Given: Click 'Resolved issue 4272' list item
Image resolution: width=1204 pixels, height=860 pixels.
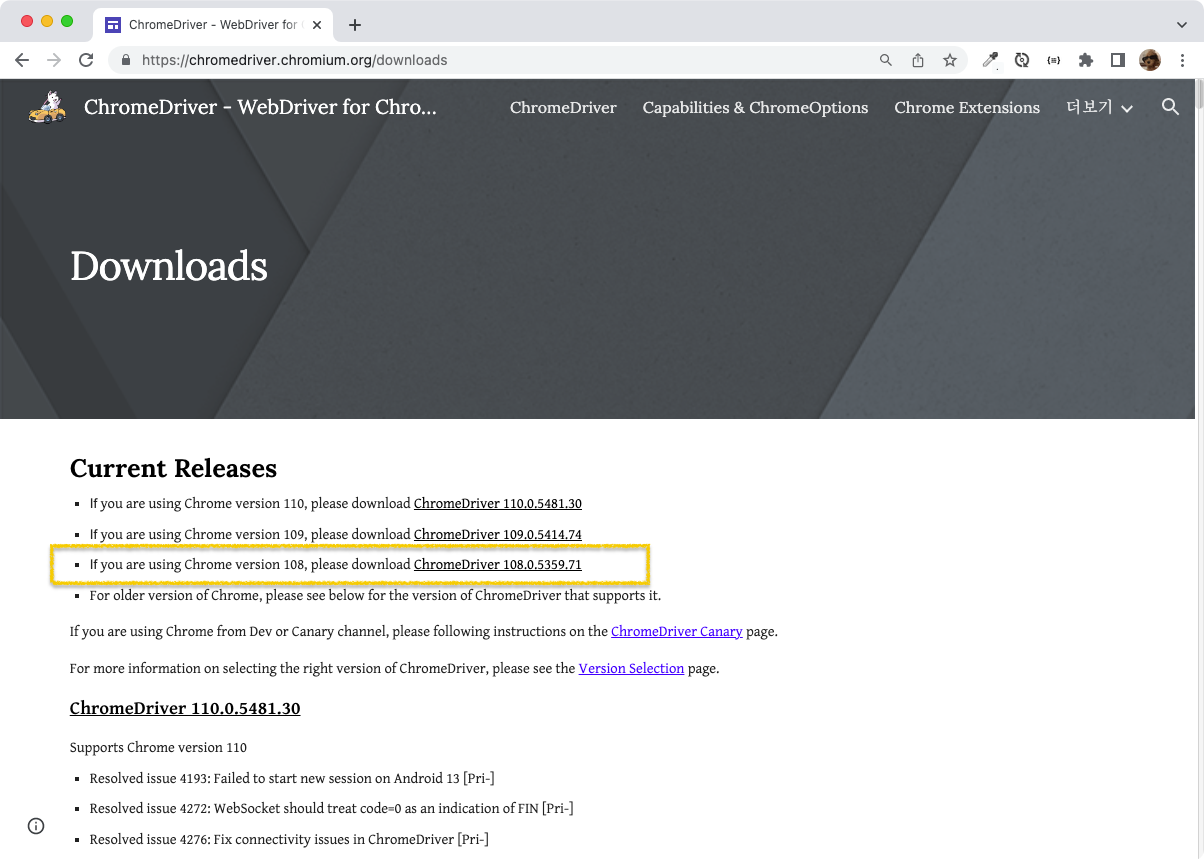Looking at the screenshot, I should [331, 809].
